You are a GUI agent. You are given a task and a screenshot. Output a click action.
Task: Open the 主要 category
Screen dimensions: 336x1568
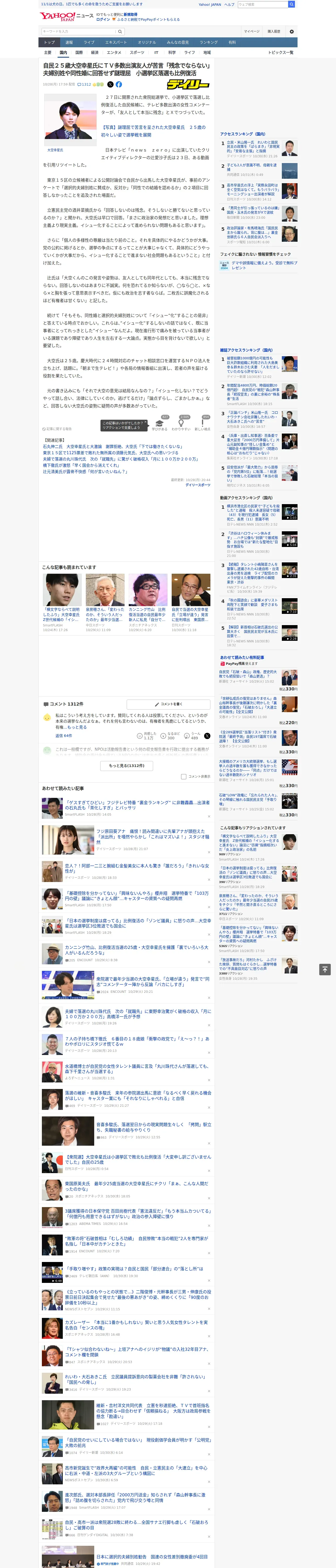[48, 52]
